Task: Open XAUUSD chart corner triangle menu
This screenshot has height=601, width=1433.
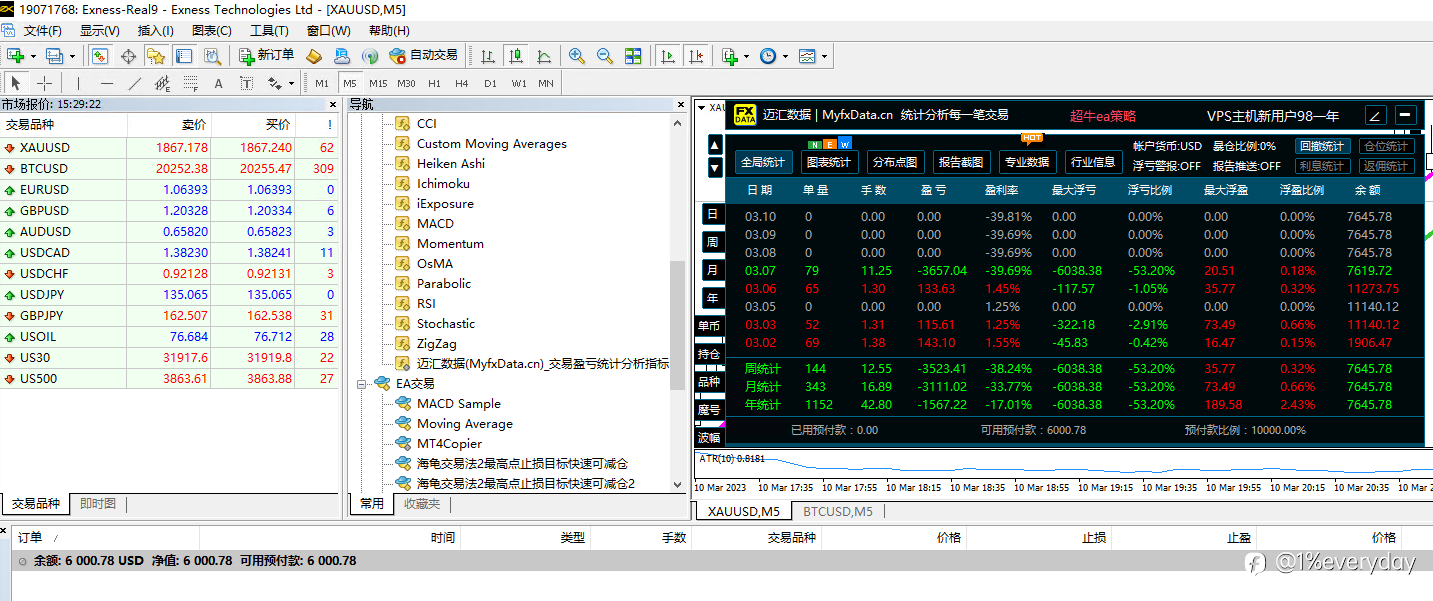Action: pyautogui.click(x=700, y=108)
